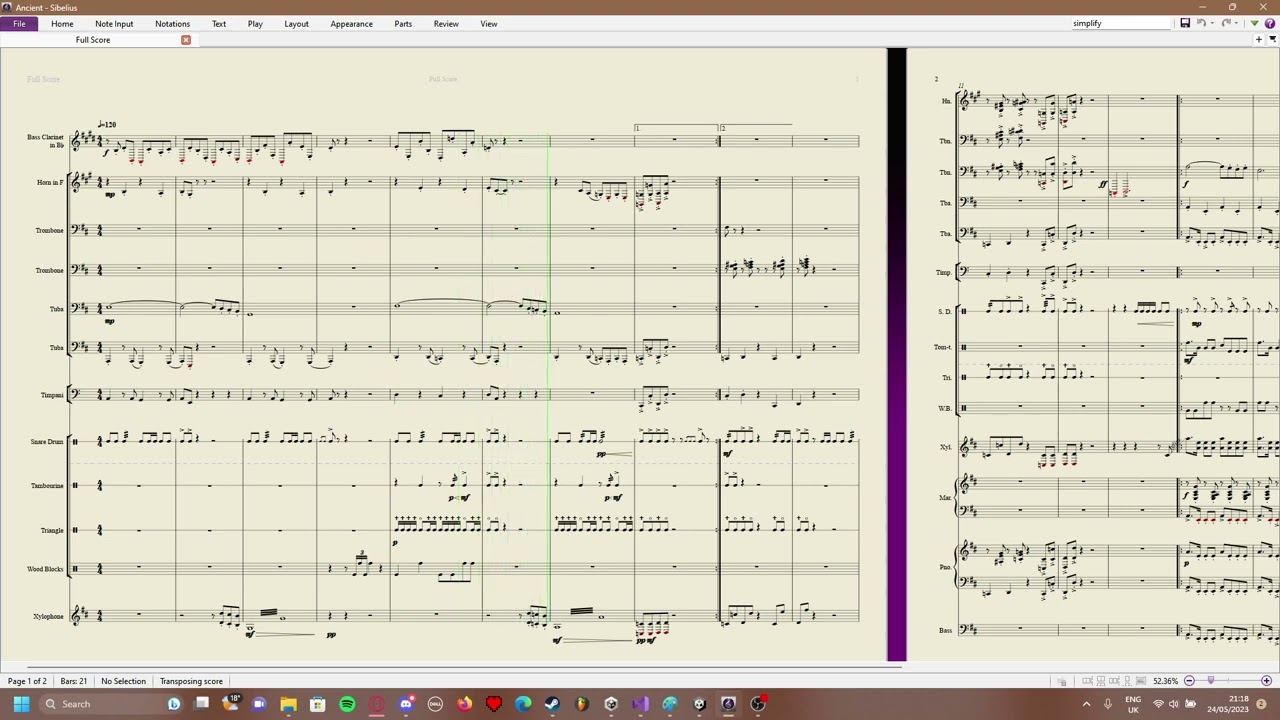Click the Triangle staff label

click(x=52, y=530)
